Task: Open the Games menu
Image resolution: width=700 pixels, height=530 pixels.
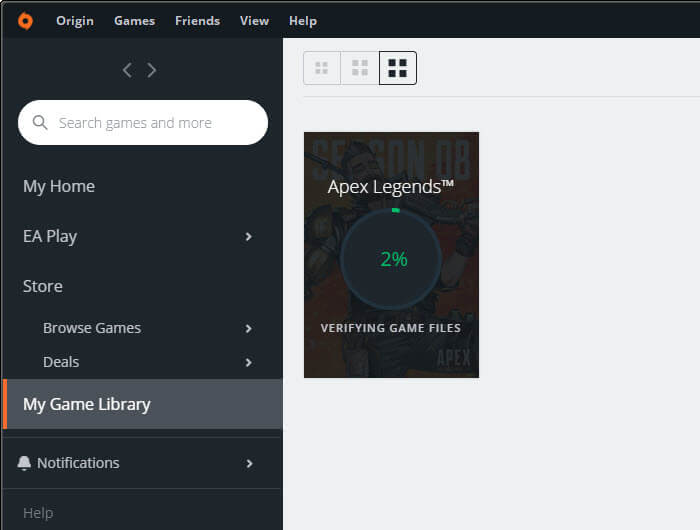Action: tap(134, 21)
